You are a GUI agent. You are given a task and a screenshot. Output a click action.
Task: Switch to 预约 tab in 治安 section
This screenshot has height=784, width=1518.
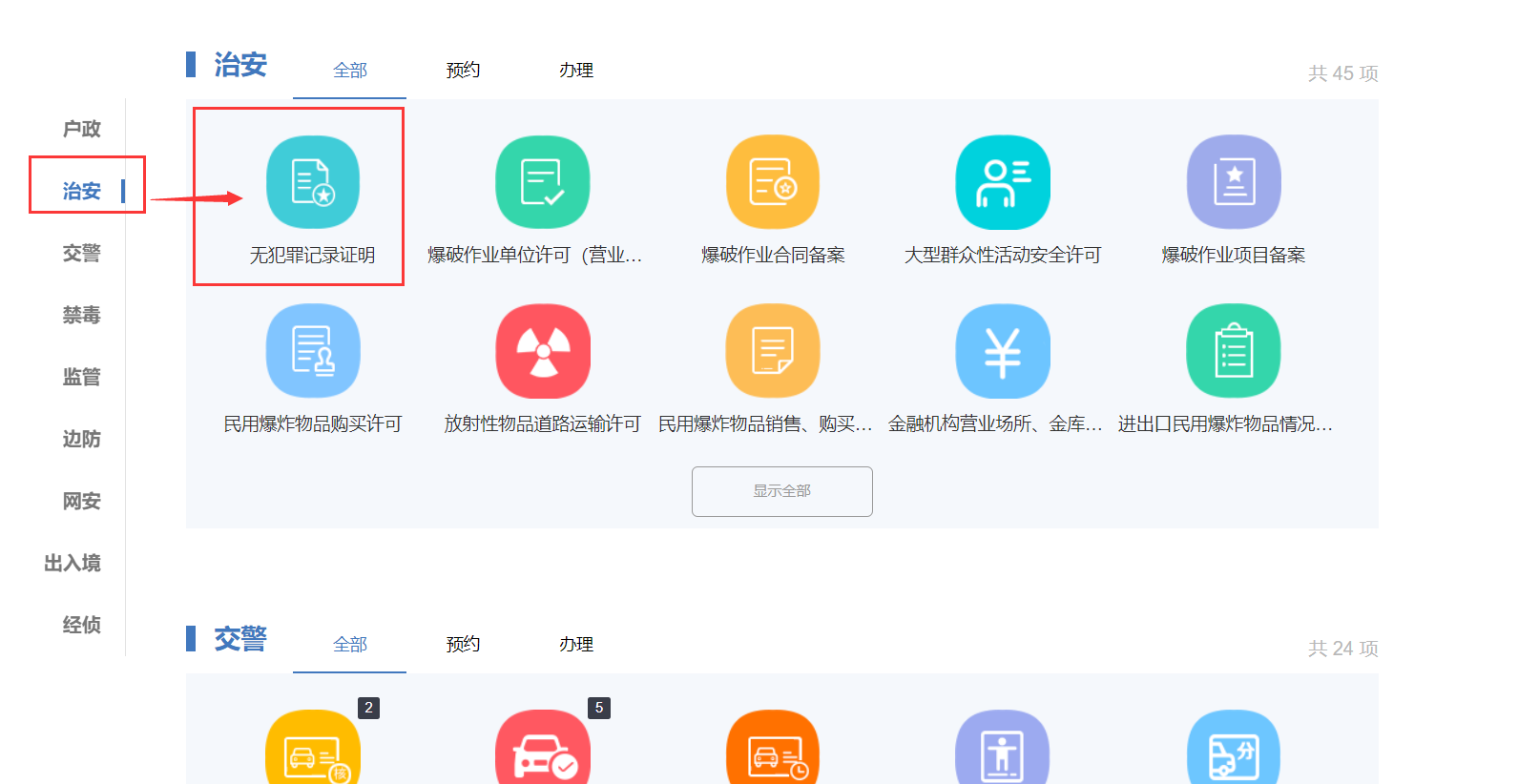463,71
